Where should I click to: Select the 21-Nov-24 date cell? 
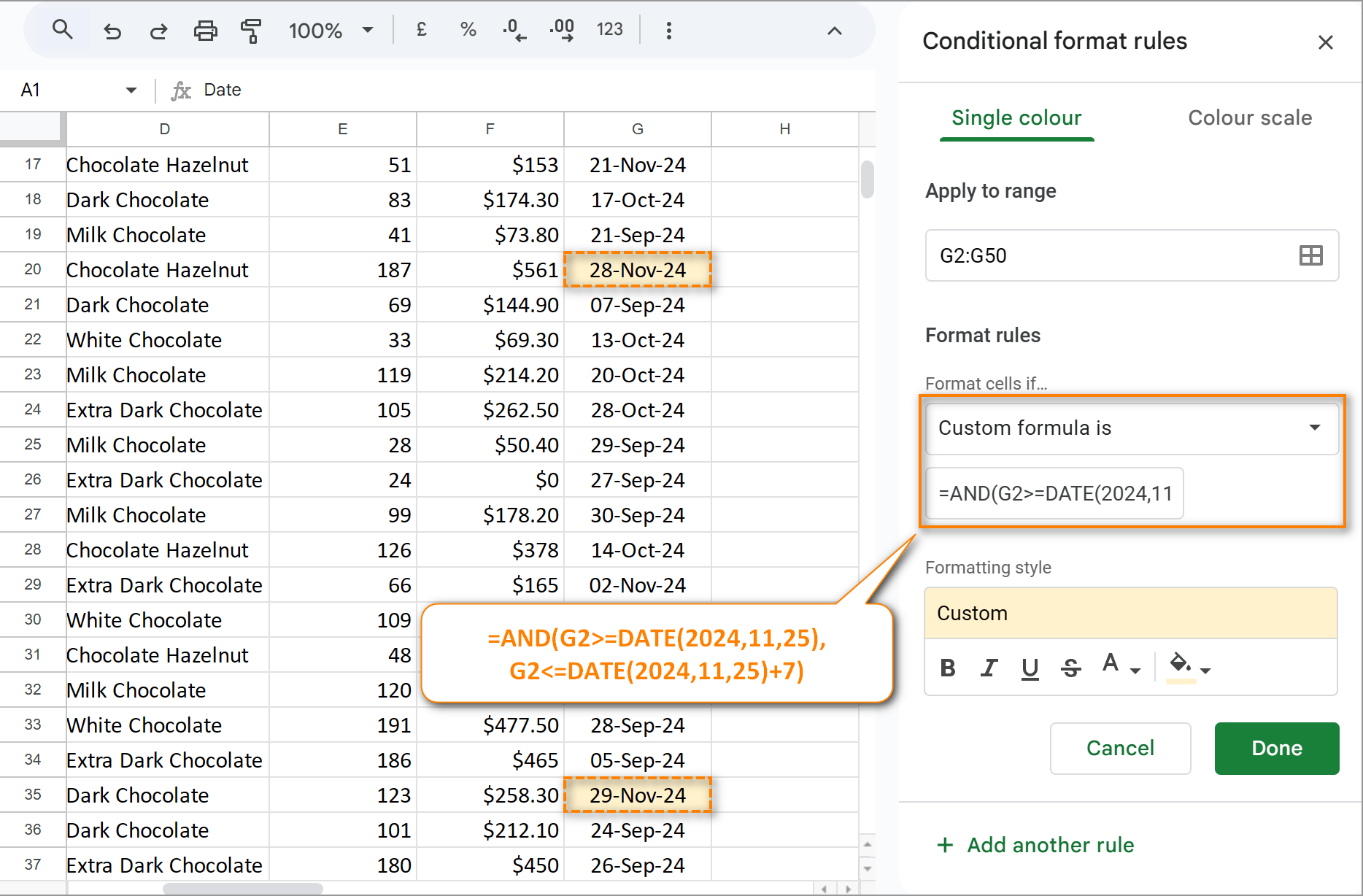[638, 164]
